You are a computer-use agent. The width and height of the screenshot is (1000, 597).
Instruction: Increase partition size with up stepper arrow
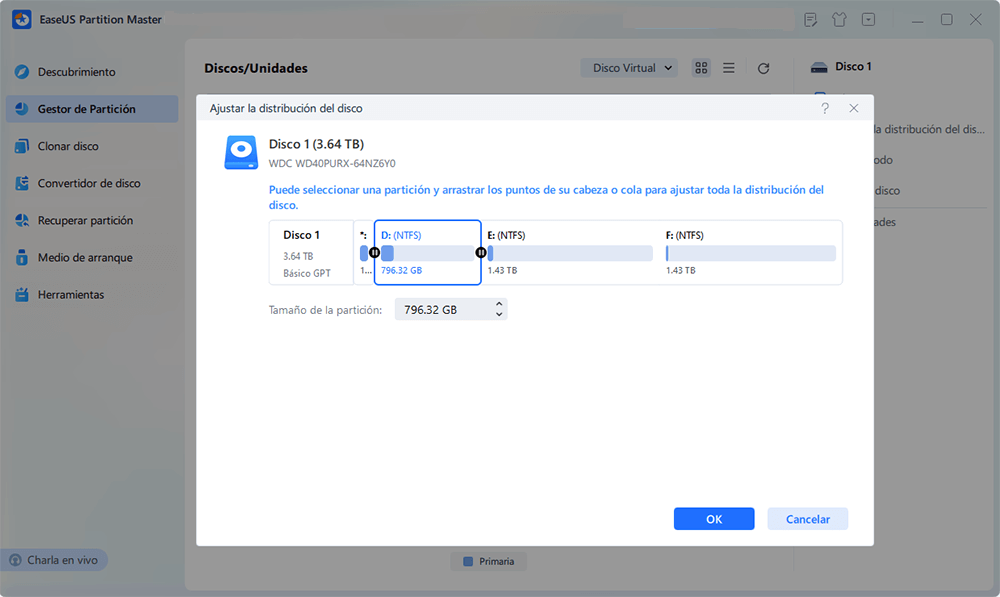501,304
